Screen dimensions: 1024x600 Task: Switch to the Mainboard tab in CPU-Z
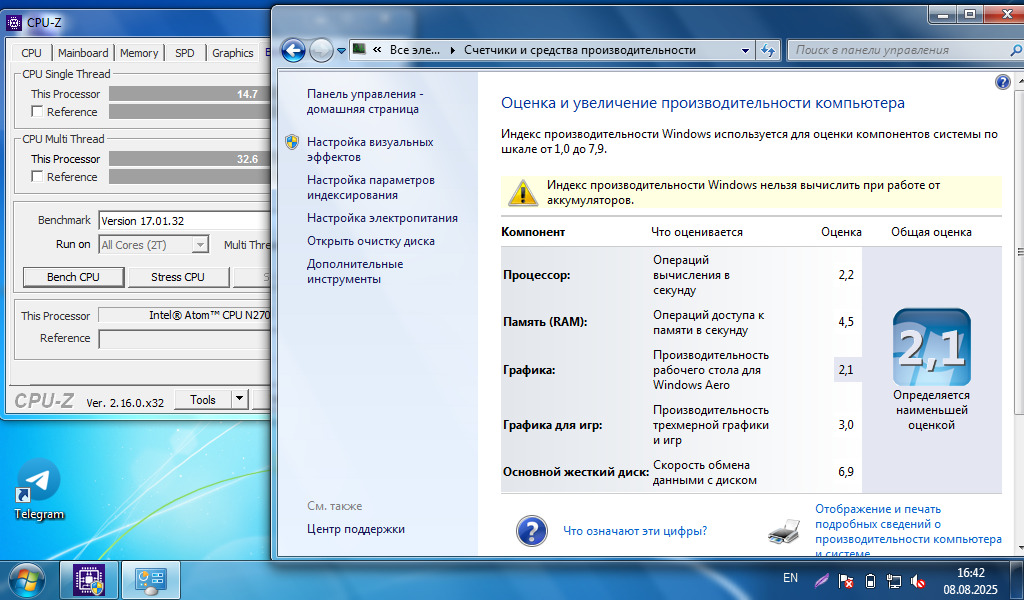[83, 53]
